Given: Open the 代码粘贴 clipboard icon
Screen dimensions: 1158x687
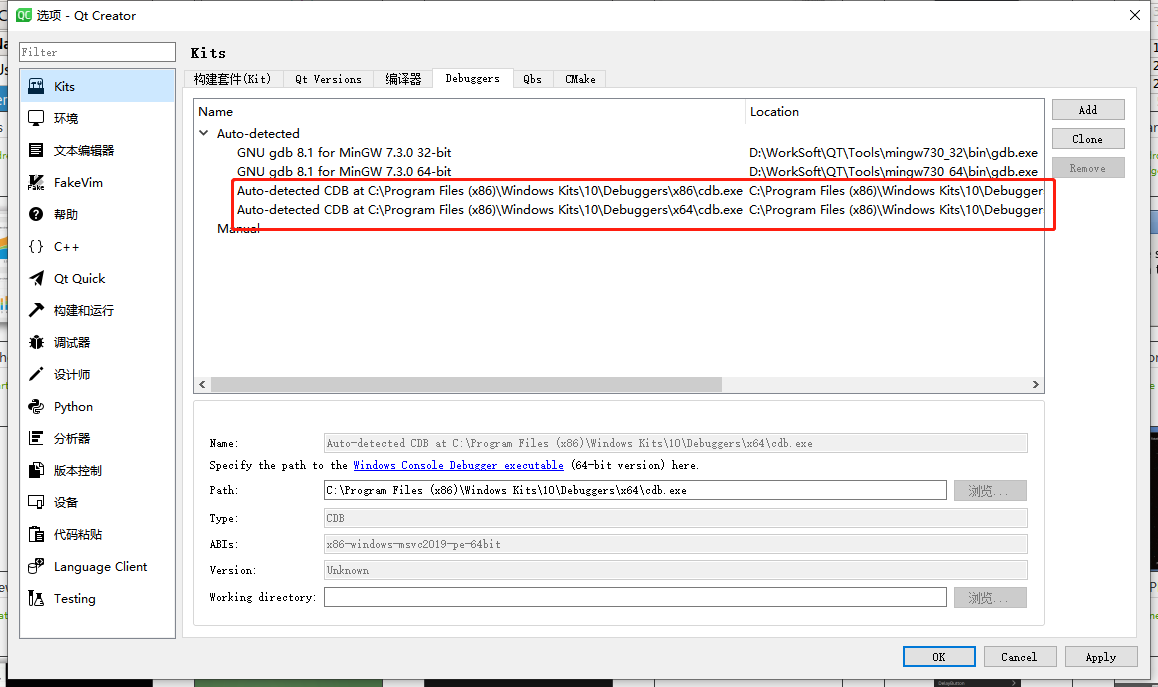Looking at the screenshot, I should tap(36, 534).
